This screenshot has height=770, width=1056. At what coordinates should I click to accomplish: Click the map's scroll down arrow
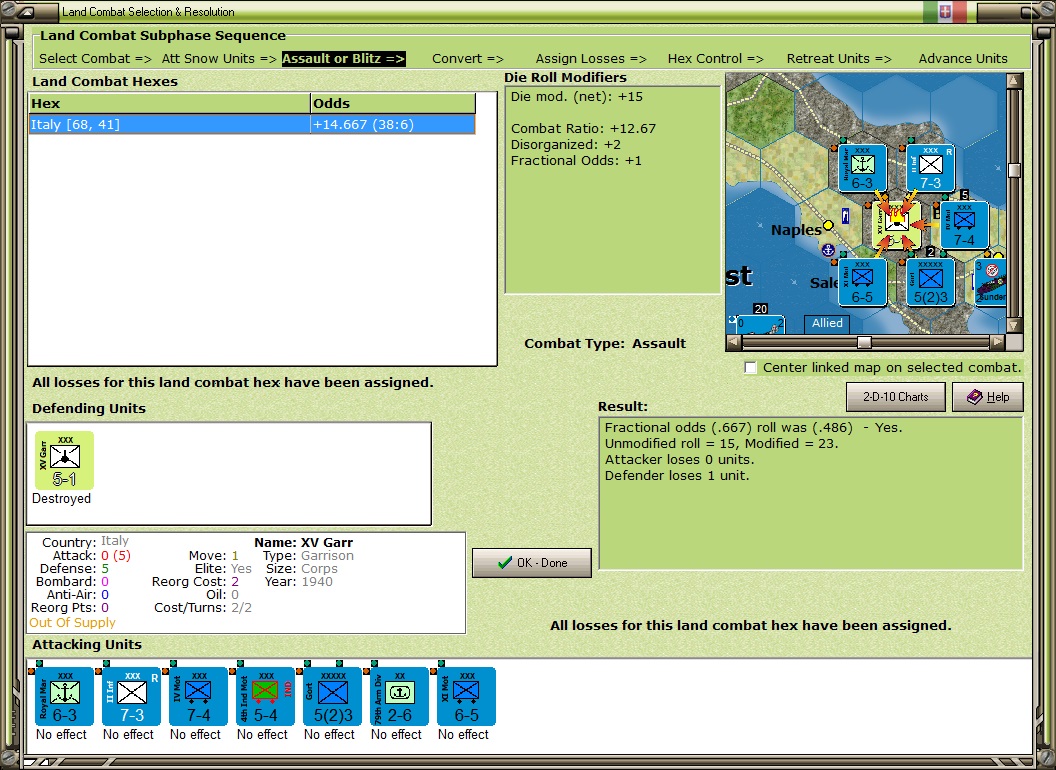(1014, 325)
